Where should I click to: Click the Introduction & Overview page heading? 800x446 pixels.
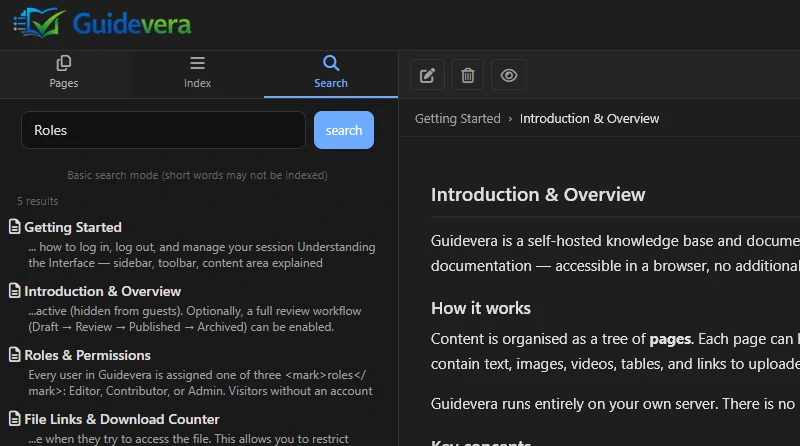point(538,194)
